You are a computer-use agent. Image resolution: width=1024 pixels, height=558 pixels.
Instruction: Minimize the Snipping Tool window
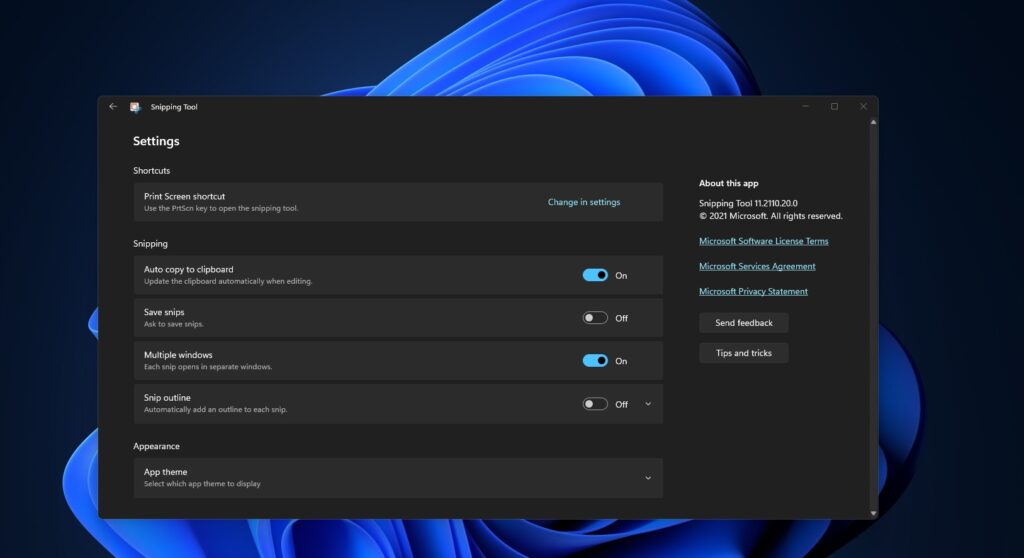click(x=805, y=106)
